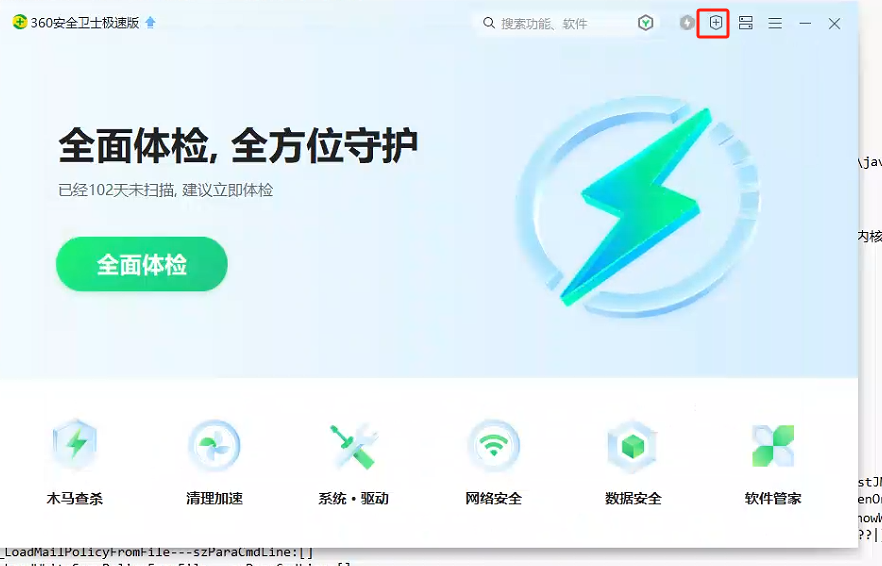Start the 全面体检 full checkup button

[142, 264]
